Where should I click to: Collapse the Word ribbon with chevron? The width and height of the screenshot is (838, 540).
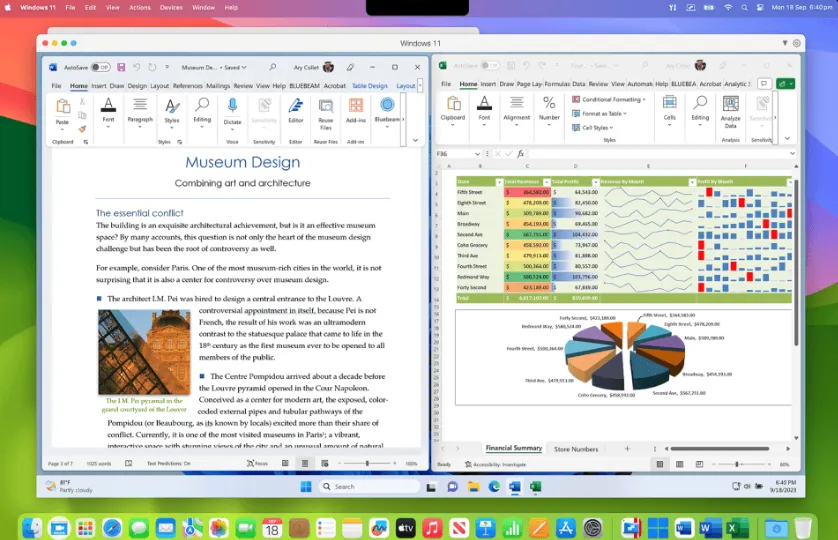[x=415, y=141]
